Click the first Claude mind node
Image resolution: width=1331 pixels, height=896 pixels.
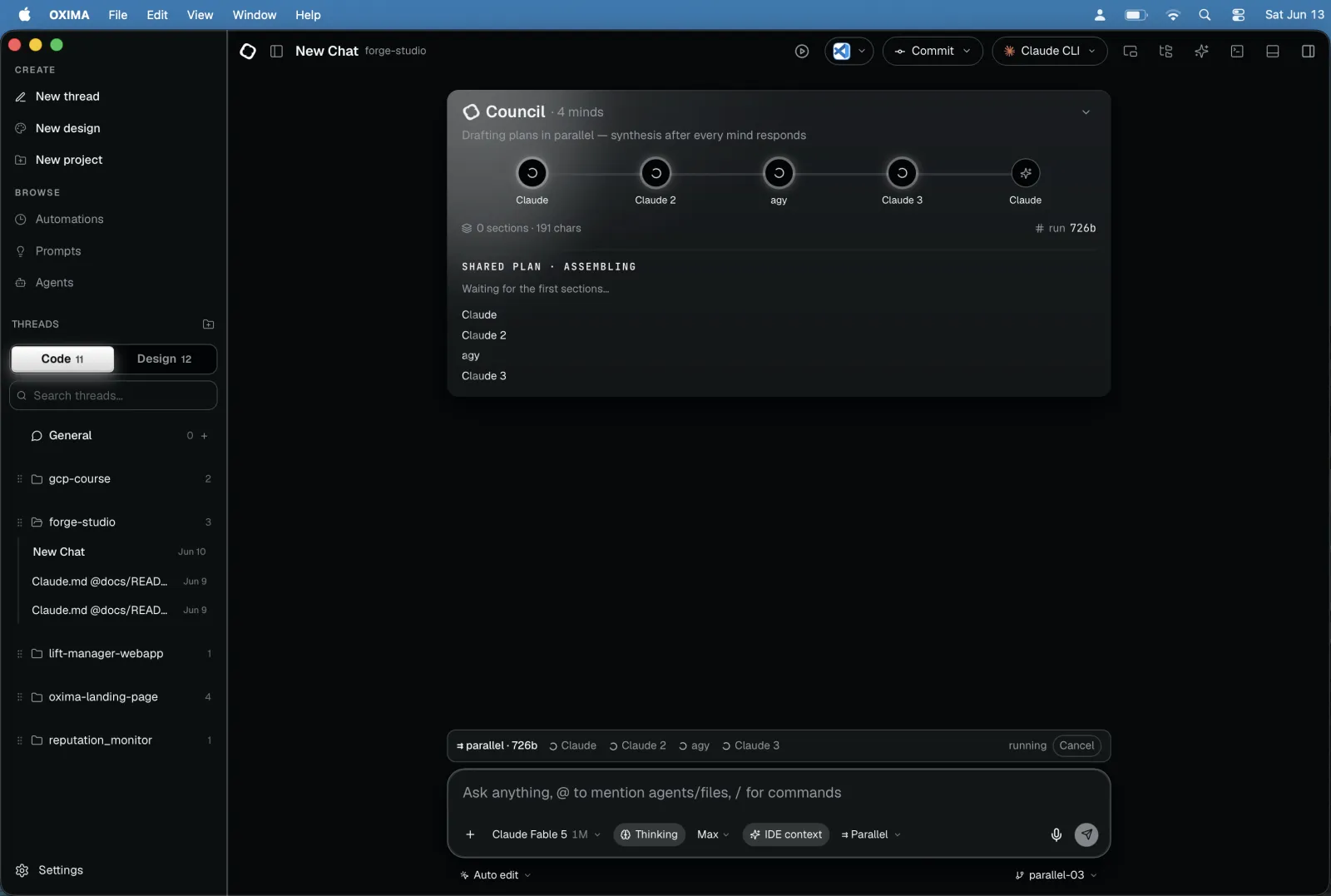point(532,173)
